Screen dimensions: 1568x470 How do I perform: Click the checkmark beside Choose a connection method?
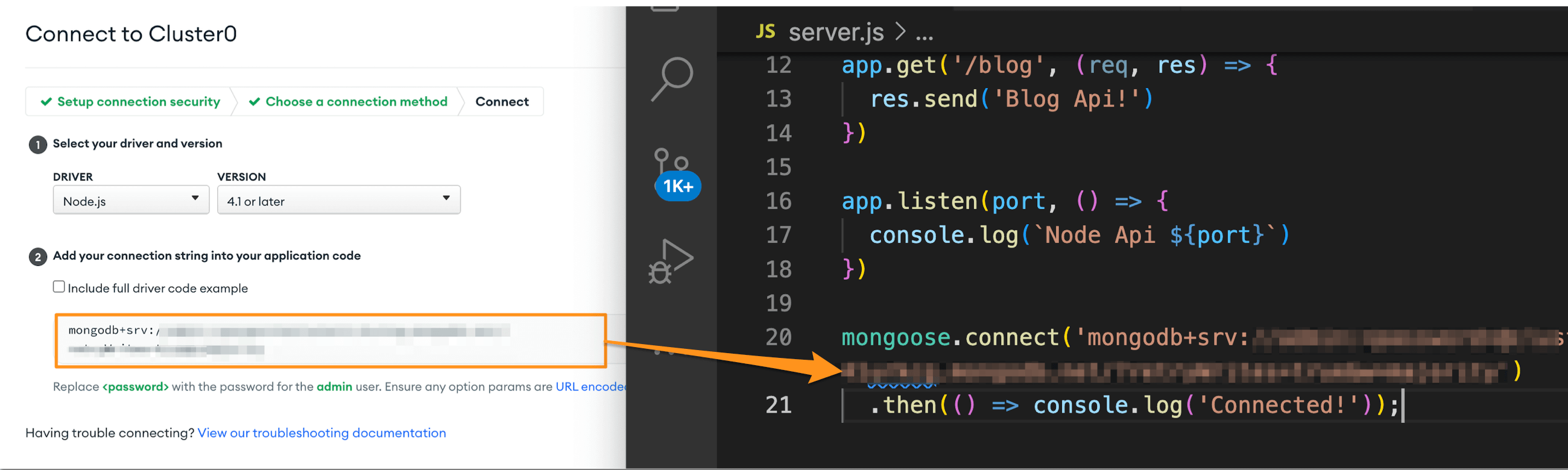[x=254, y=102]
